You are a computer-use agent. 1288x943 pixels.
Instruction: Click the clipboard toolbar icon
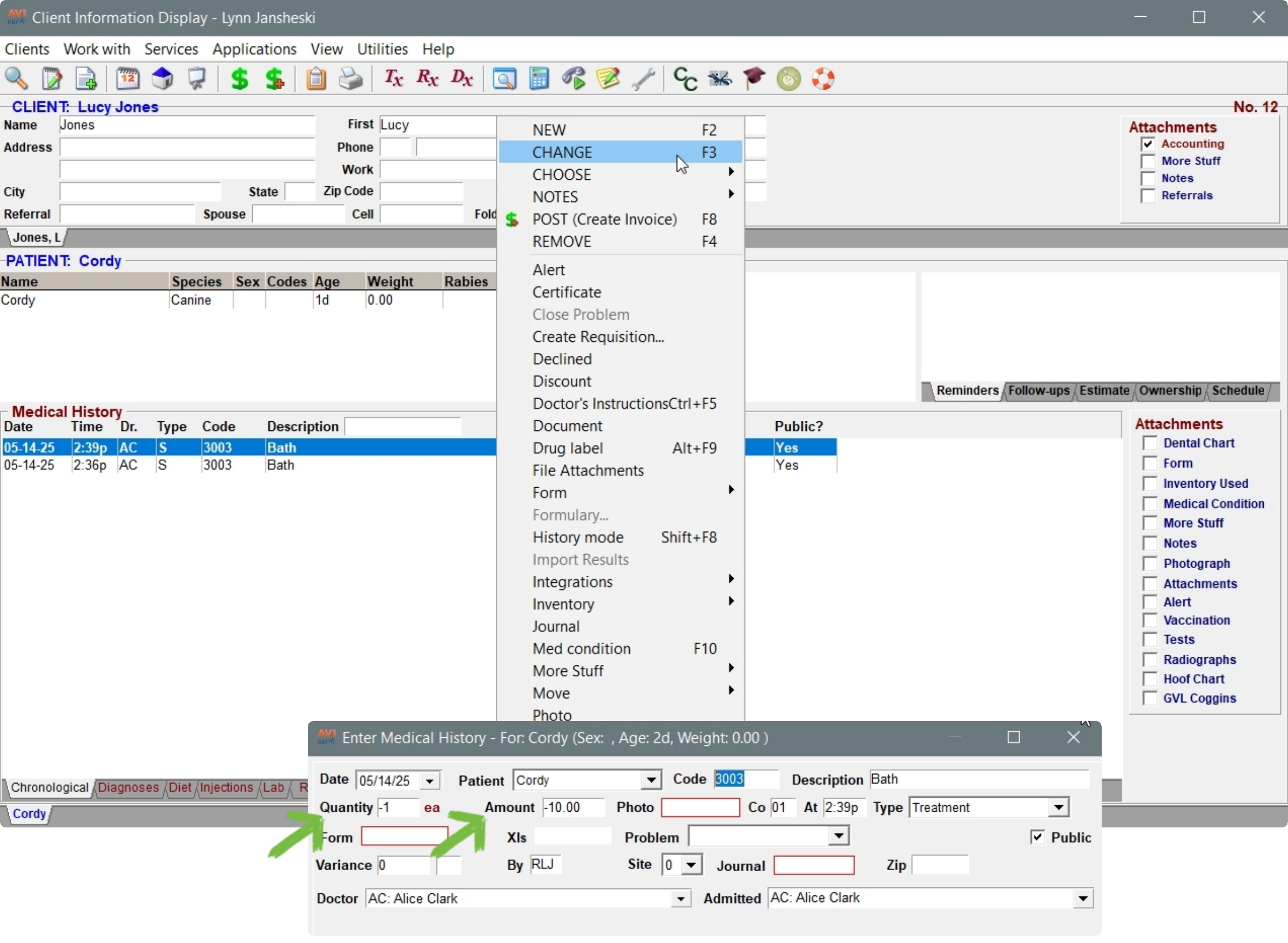[x=315, y=78]
